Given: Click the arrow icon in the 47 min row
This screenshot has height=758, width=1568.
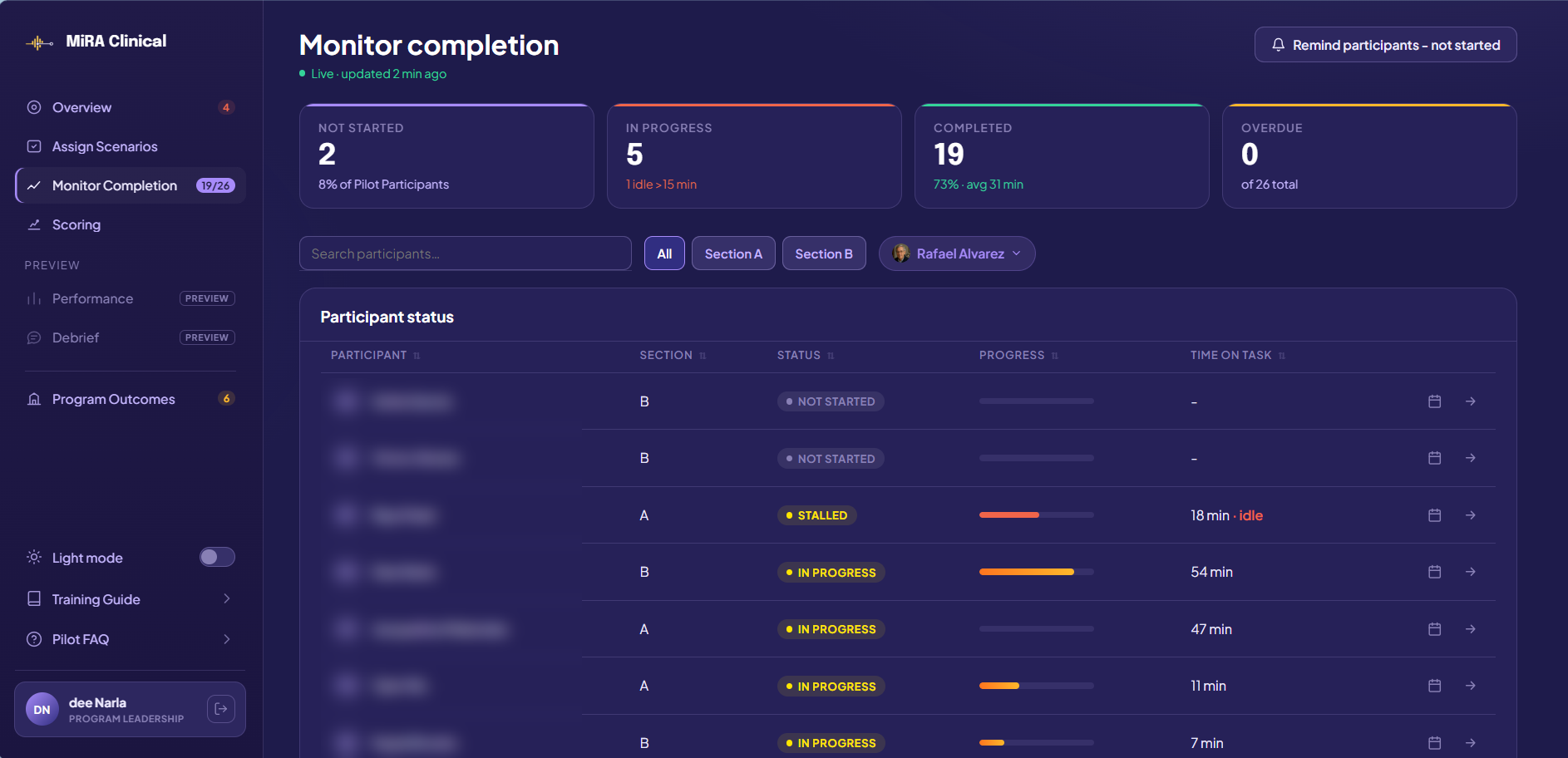Looking at the screenshot, I should pyautogui.click(x=1470, y=629).
